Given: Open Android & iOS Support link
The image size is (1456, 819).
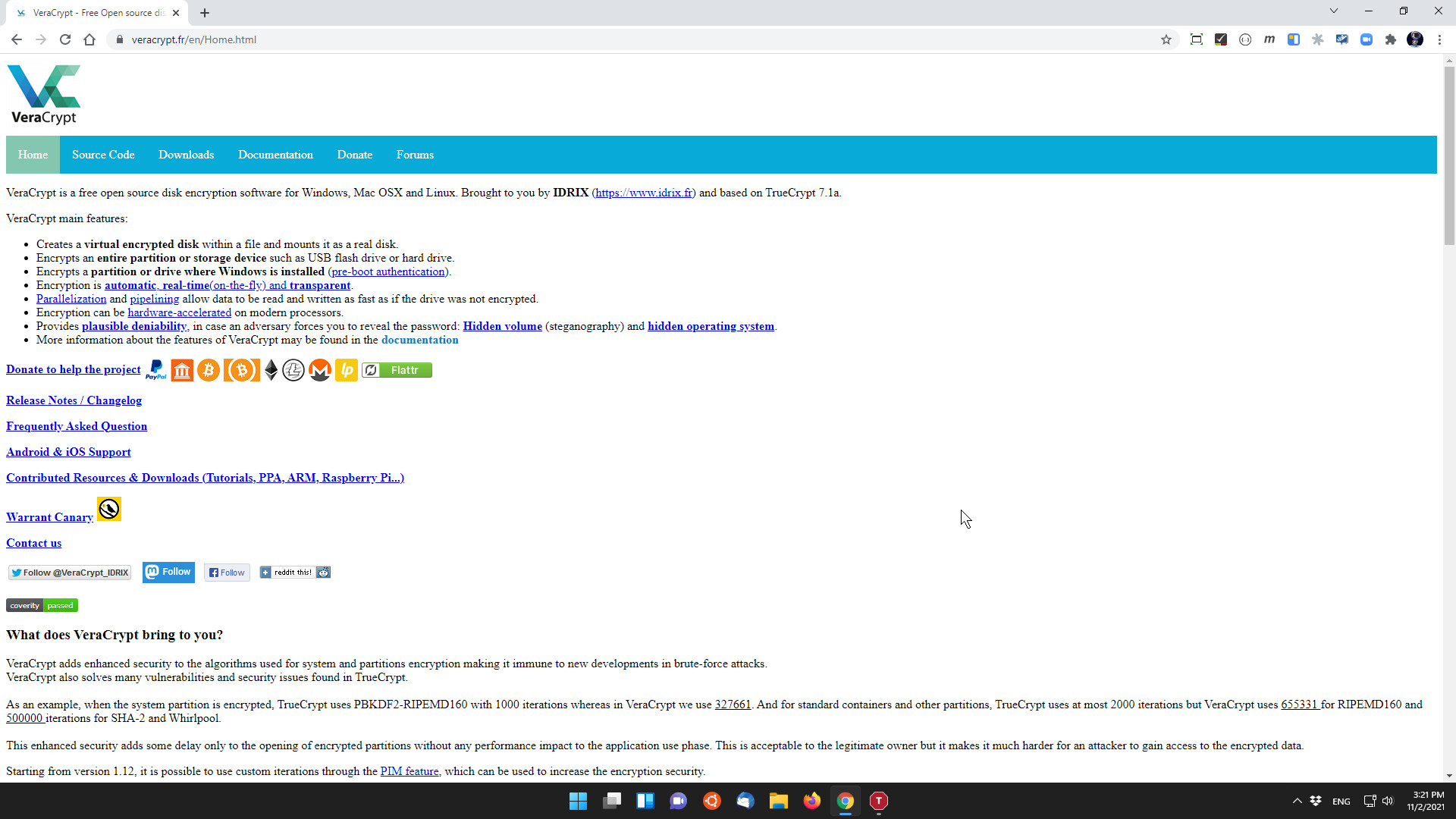Looking at the screenshot, I should point(68,452).
